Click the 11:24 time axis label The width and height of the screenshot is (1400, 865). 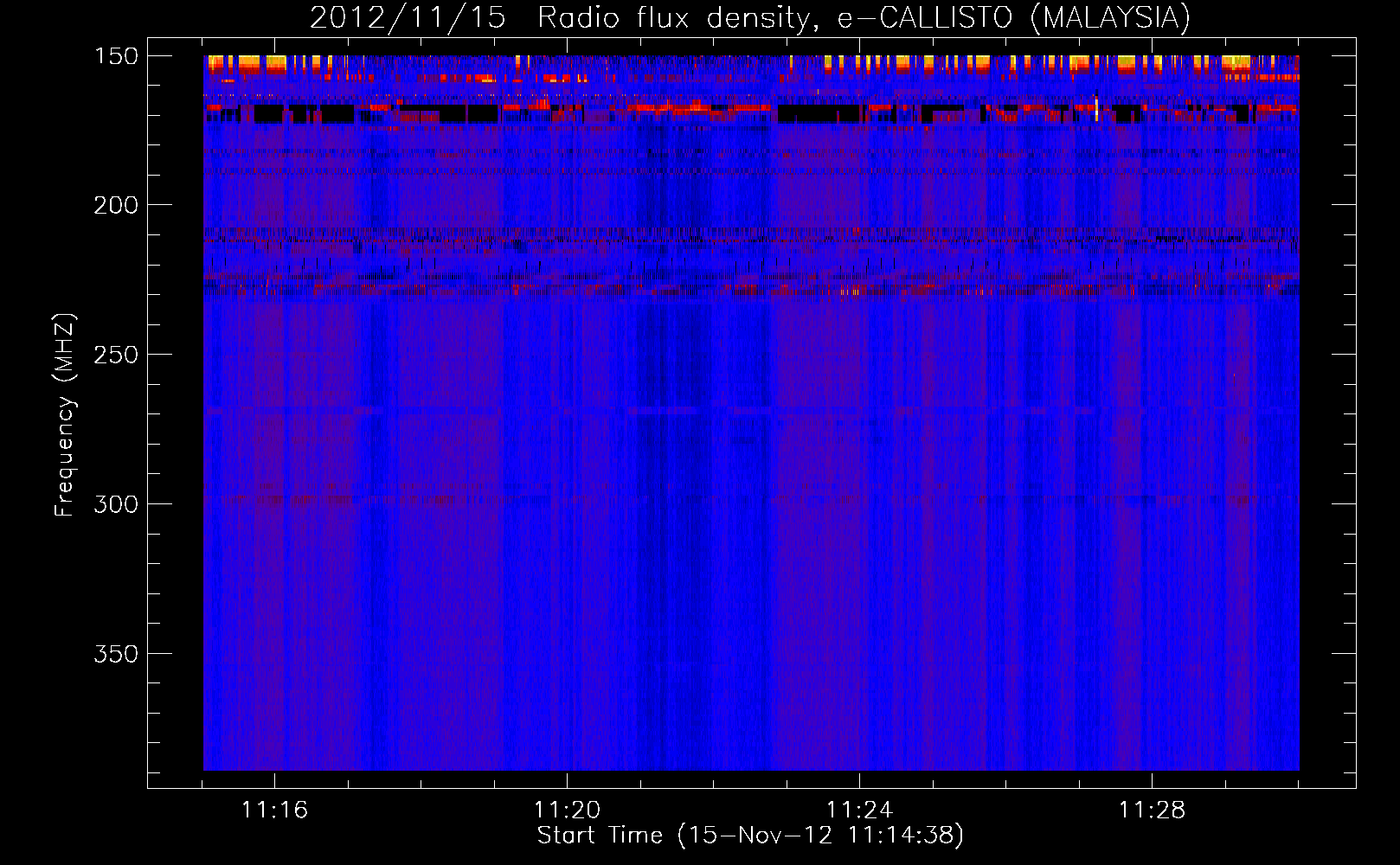click(859, 811)
